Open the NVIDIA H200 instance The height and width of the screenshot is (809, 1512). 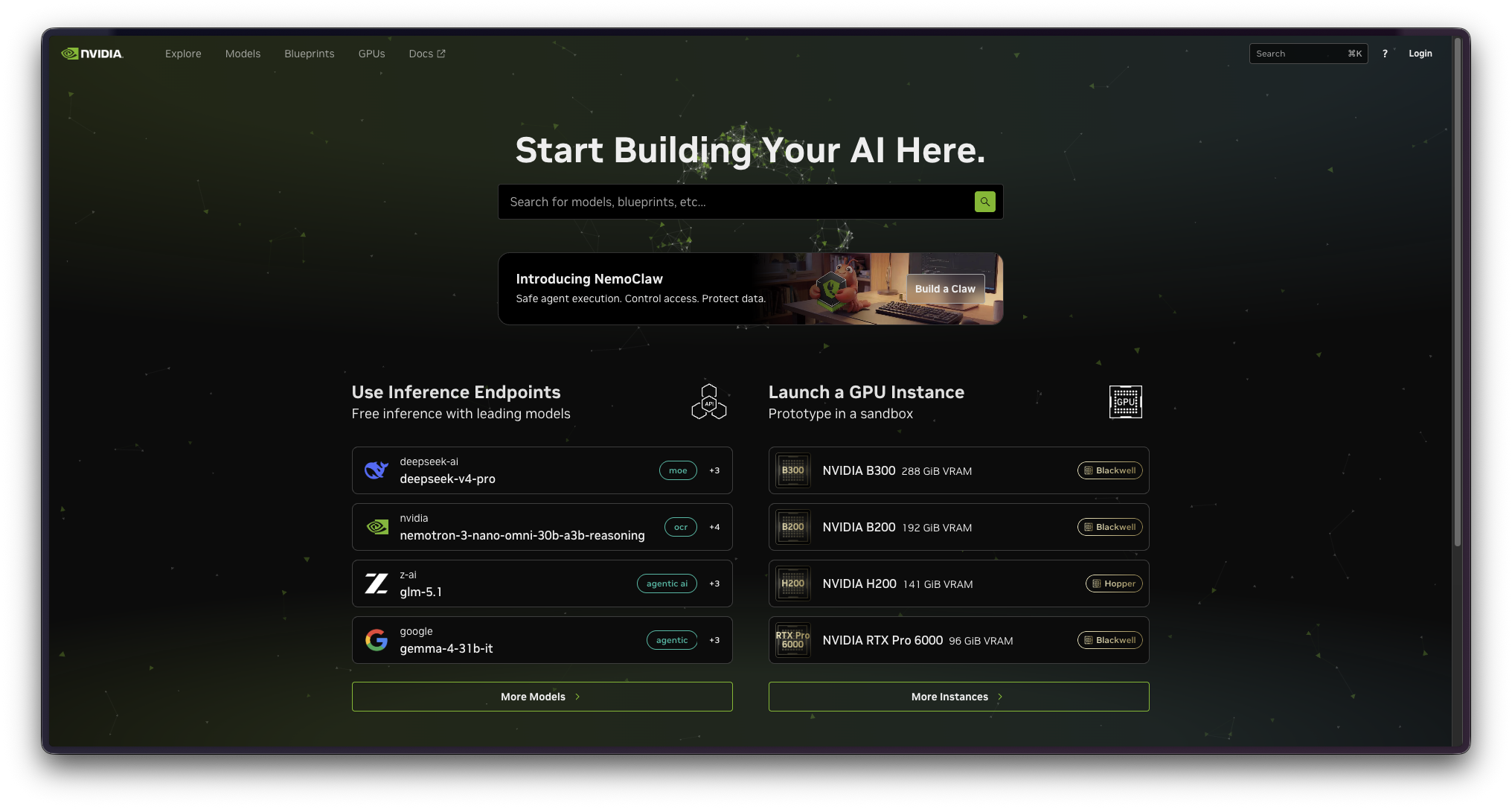point(958,583)
